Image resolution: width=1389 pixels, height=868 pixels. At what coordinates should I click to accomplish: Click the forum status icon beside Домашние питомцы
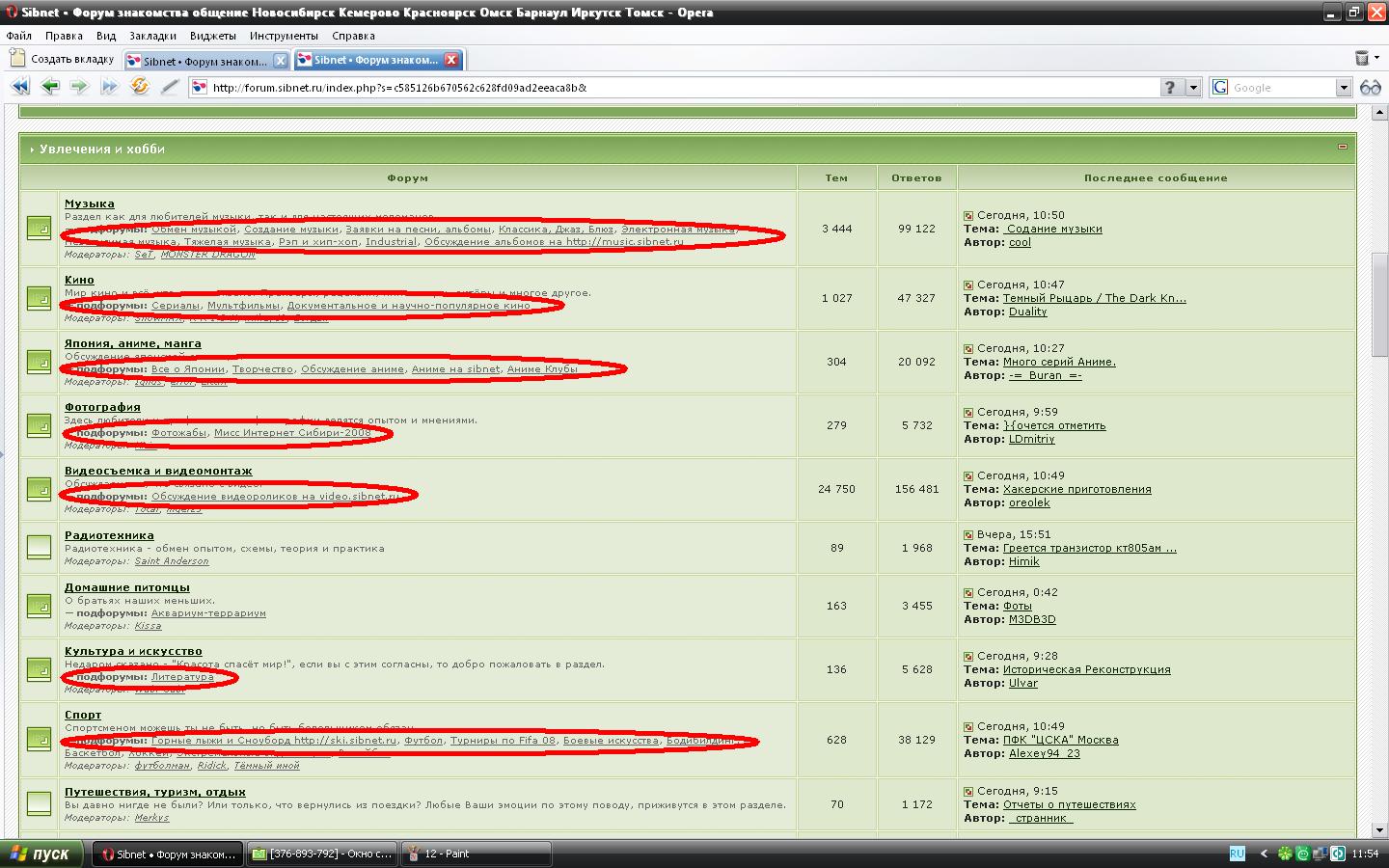39,606
